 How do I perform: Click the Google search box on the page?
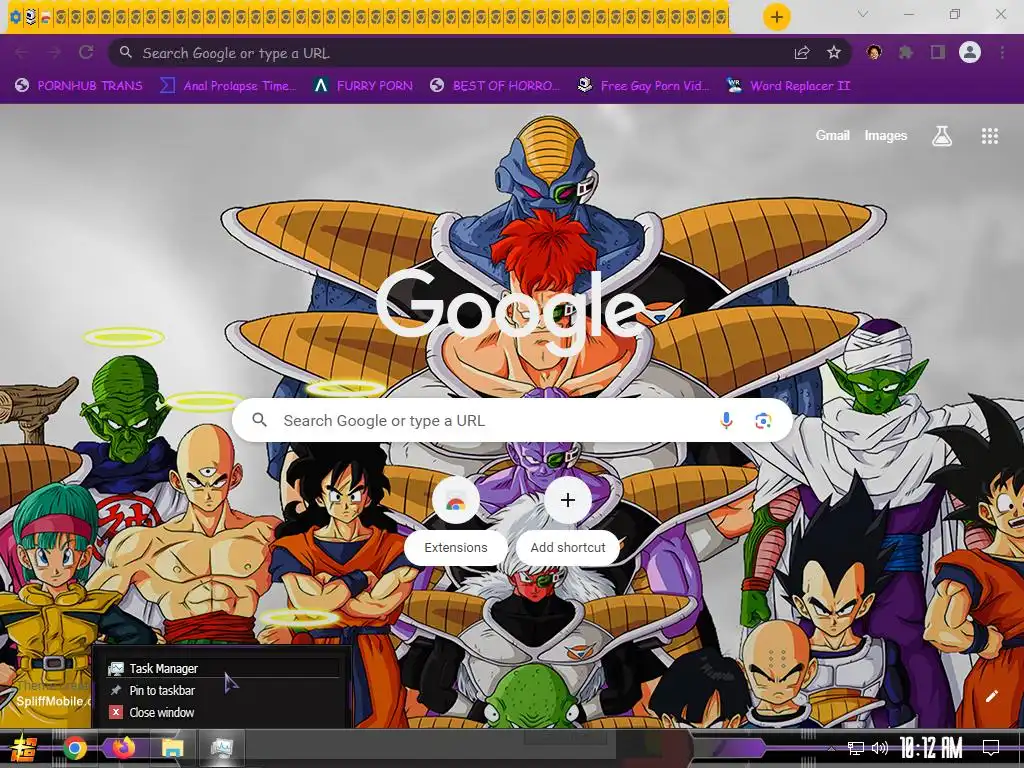pyautogui.click(x=513, y=421)
